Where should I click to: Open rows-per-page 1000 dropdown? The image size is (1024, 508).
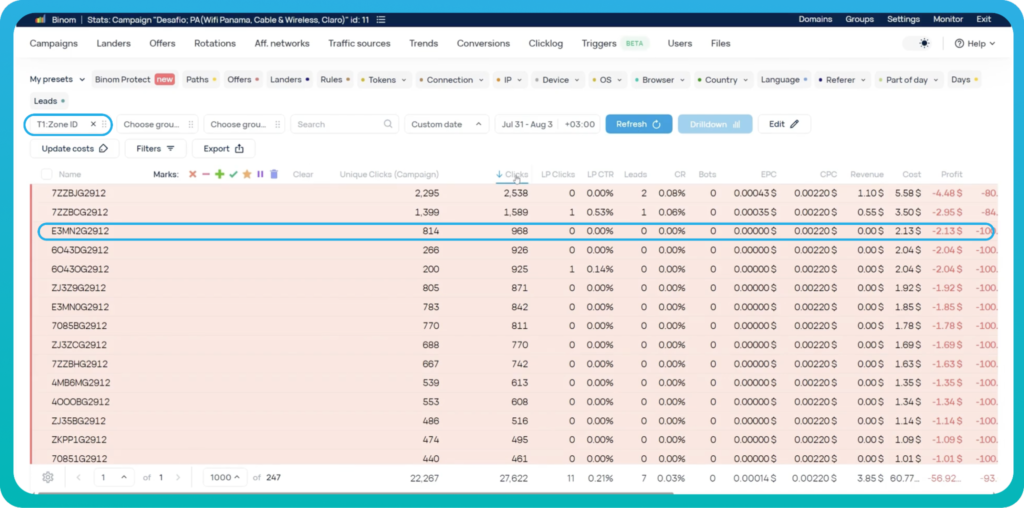click(225, 477)
